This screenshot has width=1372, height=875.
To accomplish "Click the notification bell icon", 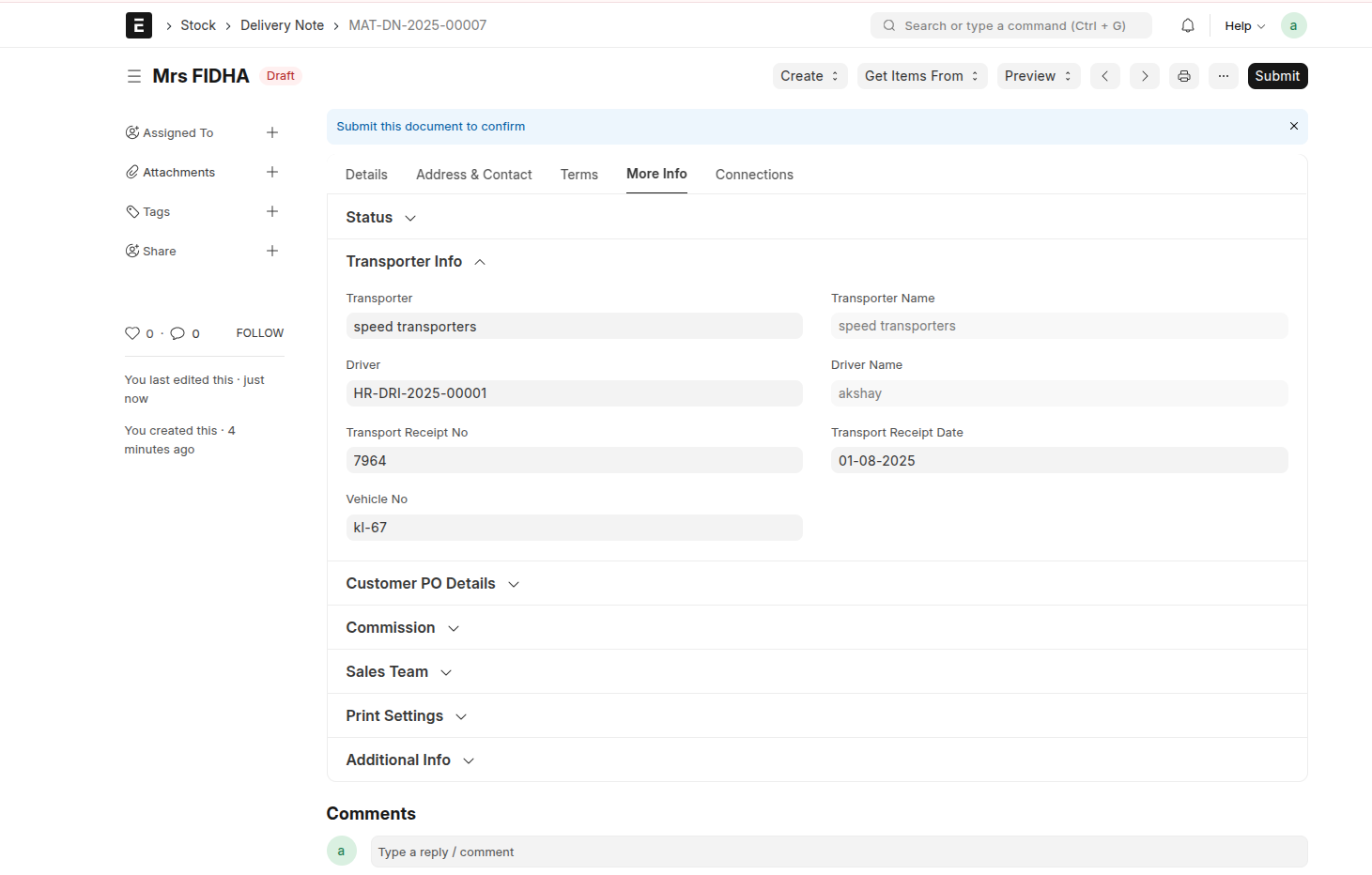I will 1187,25.
